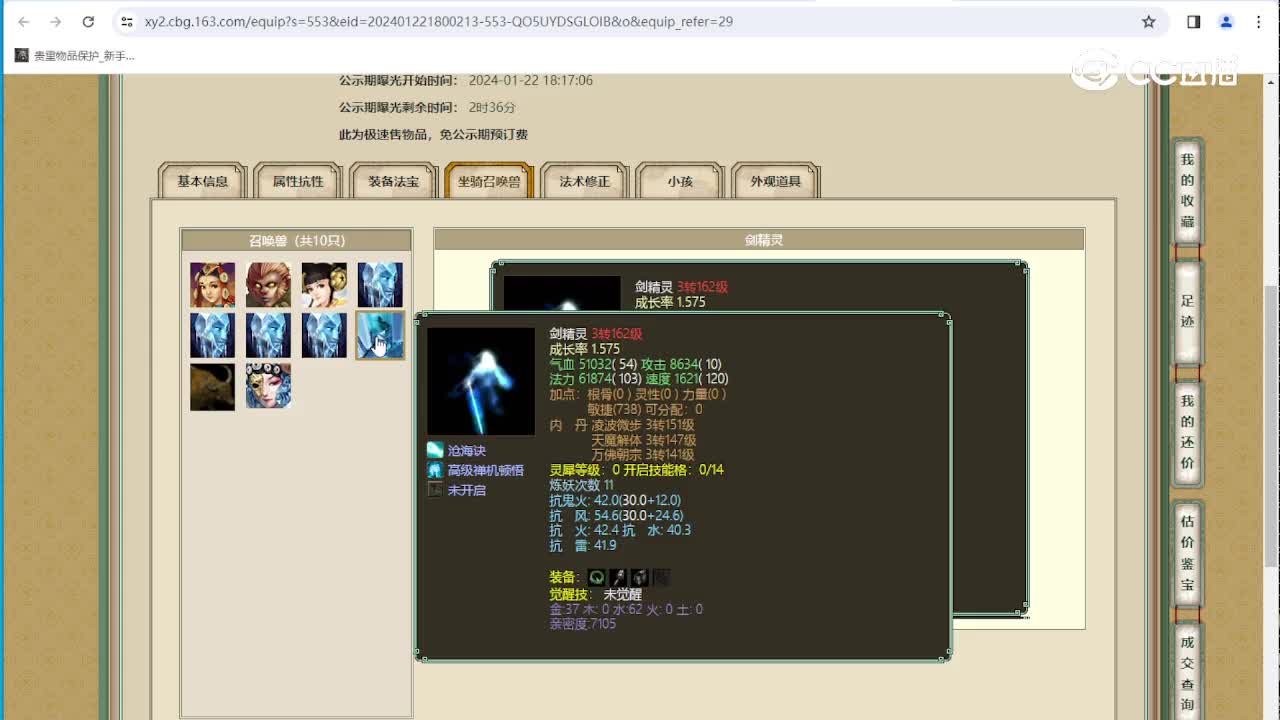
Task: Go forward in browser history
Action: click(56, 21)
